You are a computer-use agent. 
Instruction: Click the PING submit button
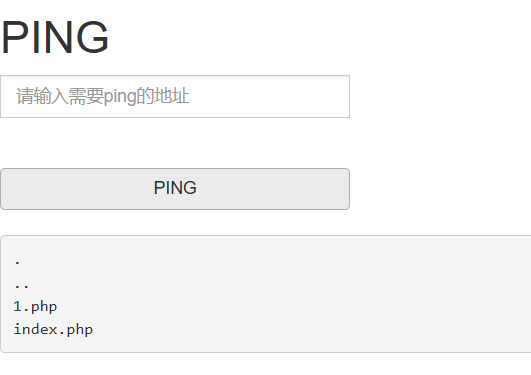175,189
